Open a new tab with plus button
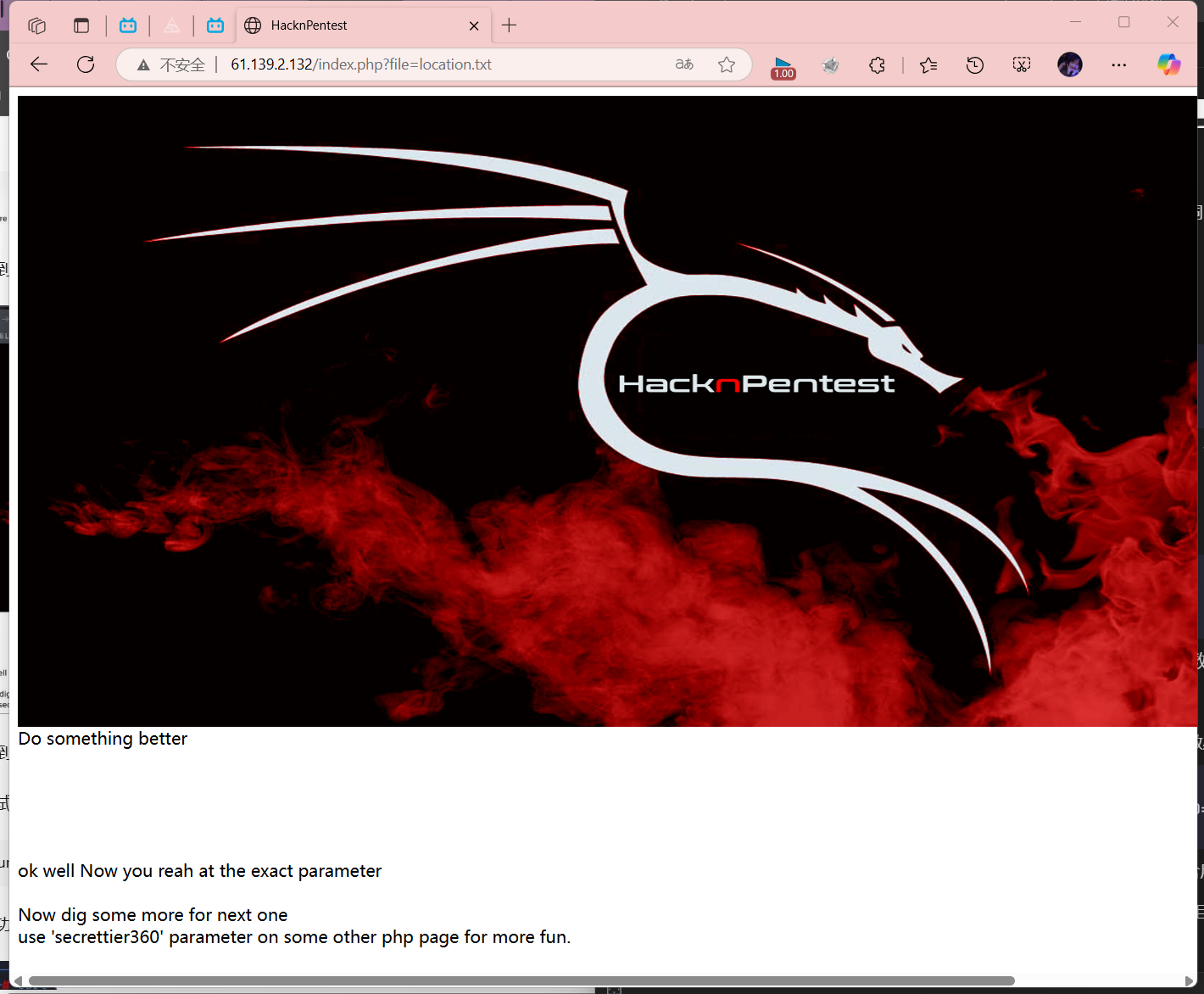This screenshot has height=994, width=1204. coord(509,25)
